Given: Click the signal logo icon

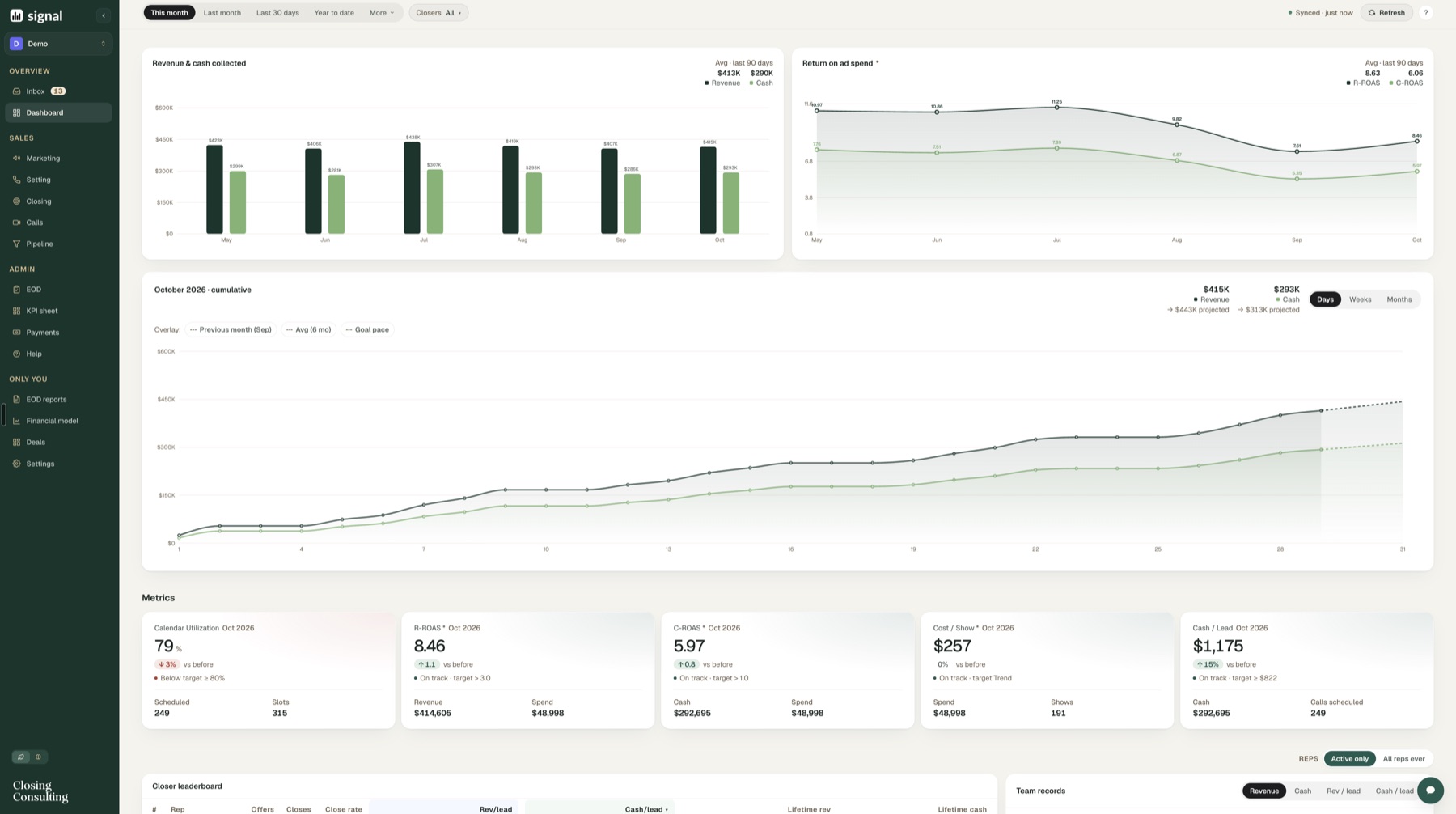Looking at the screenshot, I should click(16, 15).
